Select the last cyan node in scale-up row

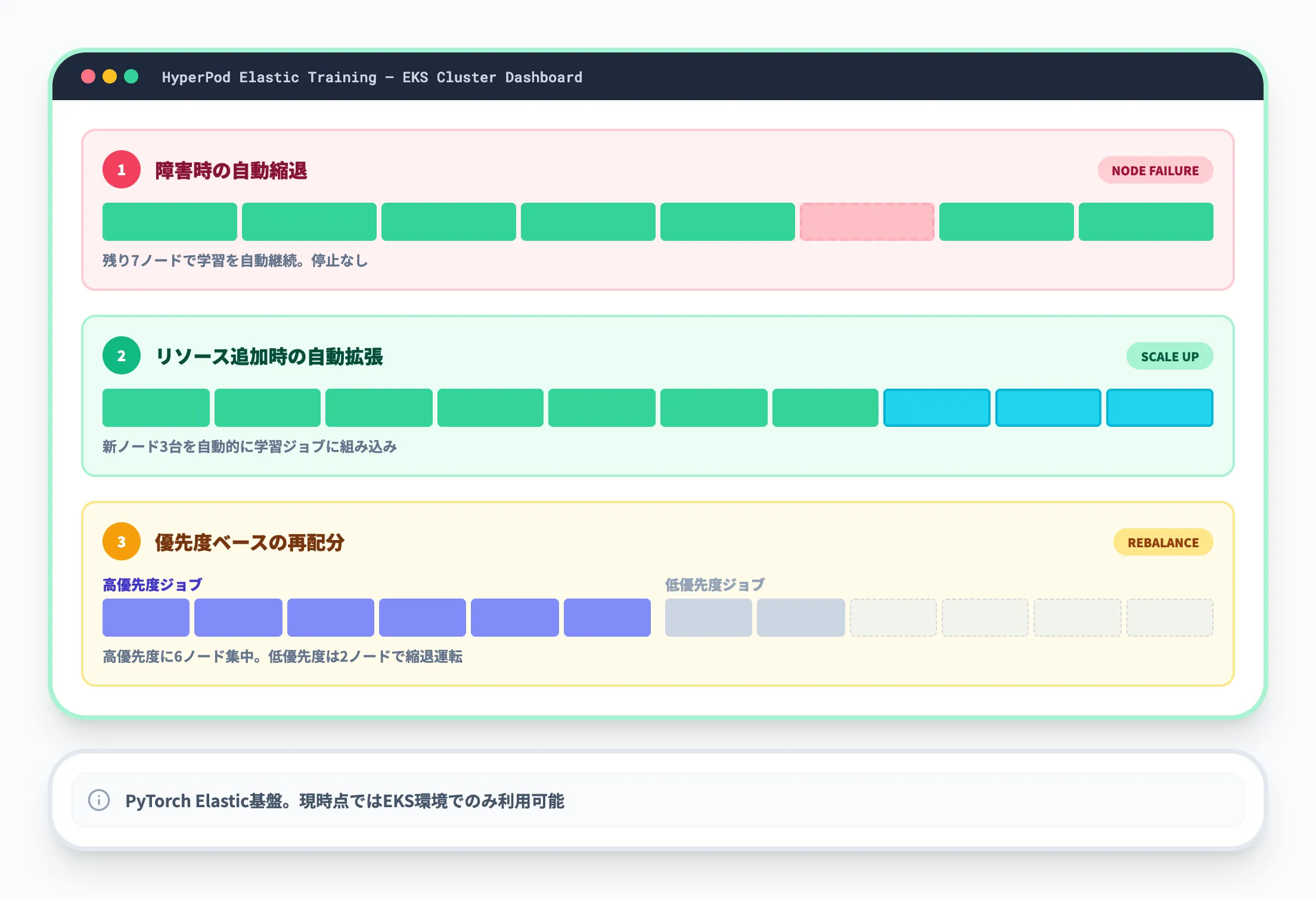pyautogui.click(x=1159, y=408)
